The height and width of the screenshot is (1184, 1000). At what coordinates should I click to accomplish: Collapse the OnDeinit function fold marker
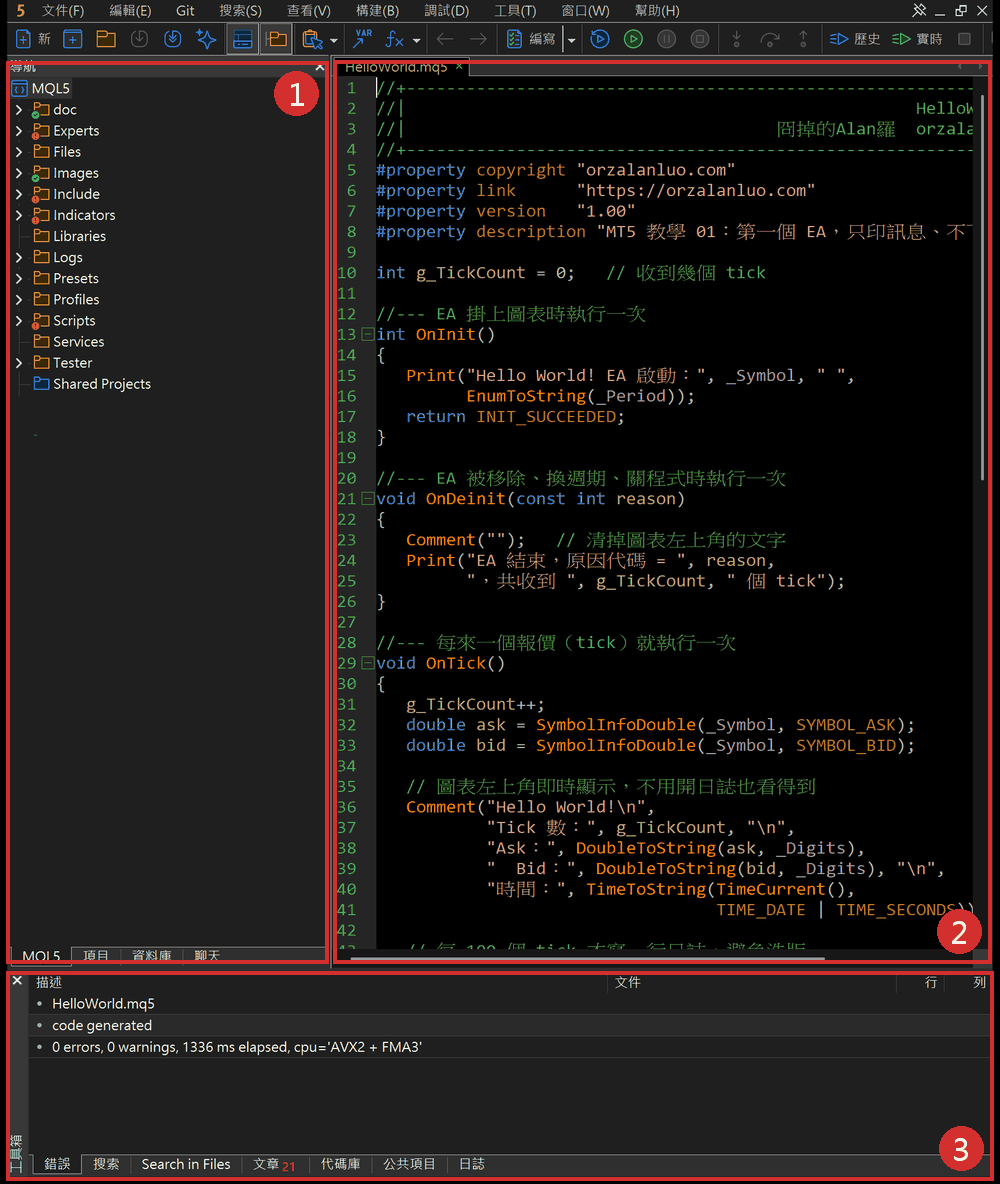tap(367, 498)
